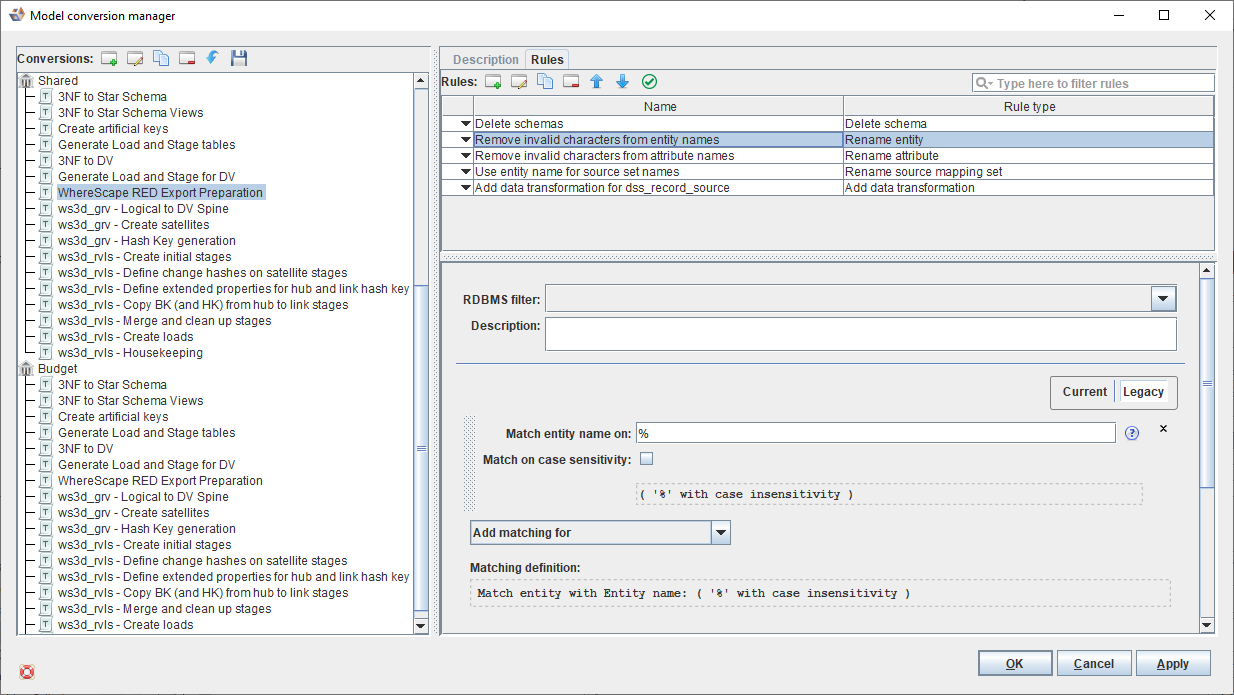1234x695 pixels.
Task: Open the Add matching for dropdown
Action: 720,533
